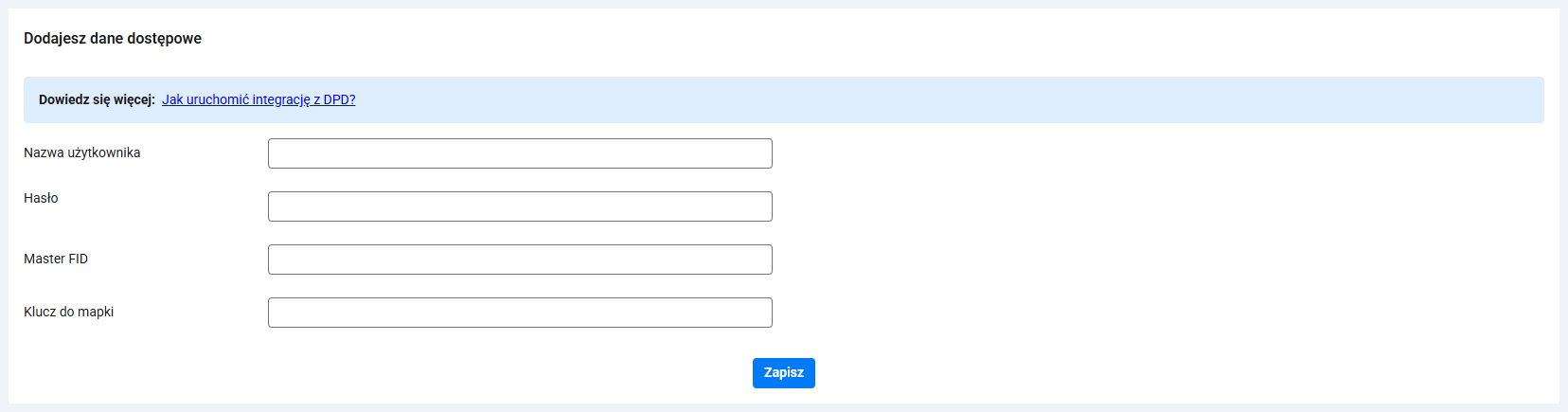Image resolution: width=1568 pixels, height=412 pixels.
Task: Click the 'Hasło' label text
Action: 41,198
